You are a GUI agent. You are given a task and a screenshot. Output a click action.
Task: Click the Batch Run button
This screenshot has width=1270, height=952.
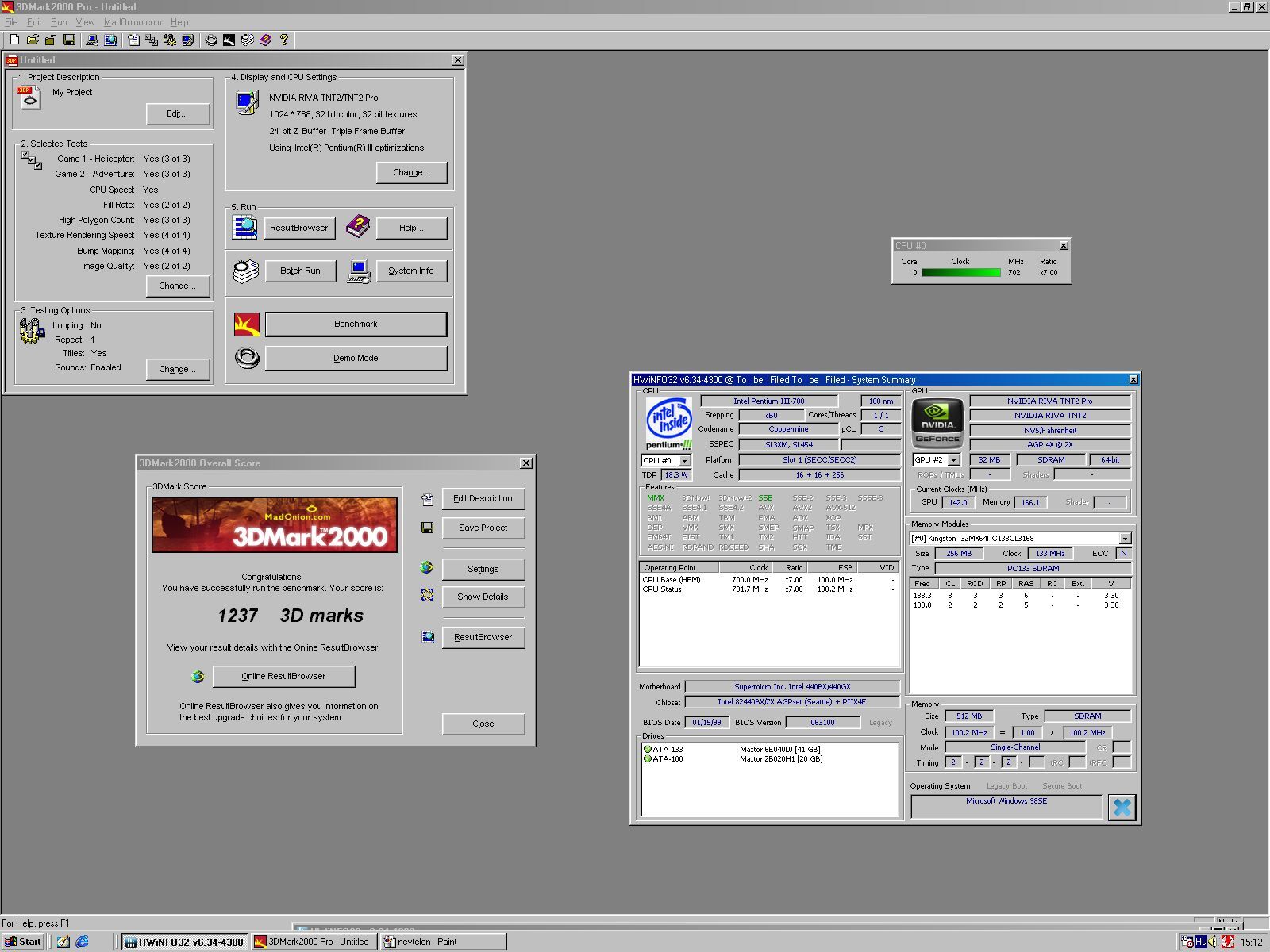pos(300,271)
